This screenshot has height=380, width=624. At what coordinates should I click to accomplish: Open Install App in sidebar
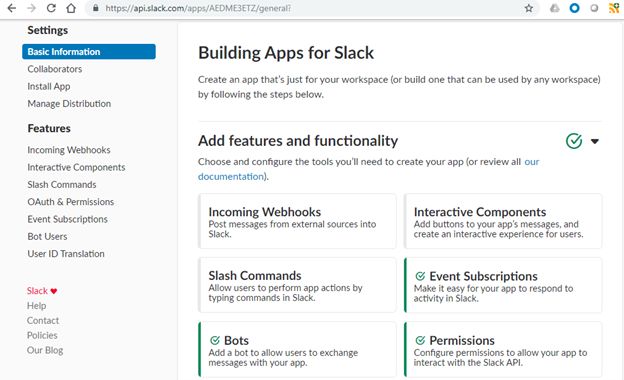tap(49, 86)
